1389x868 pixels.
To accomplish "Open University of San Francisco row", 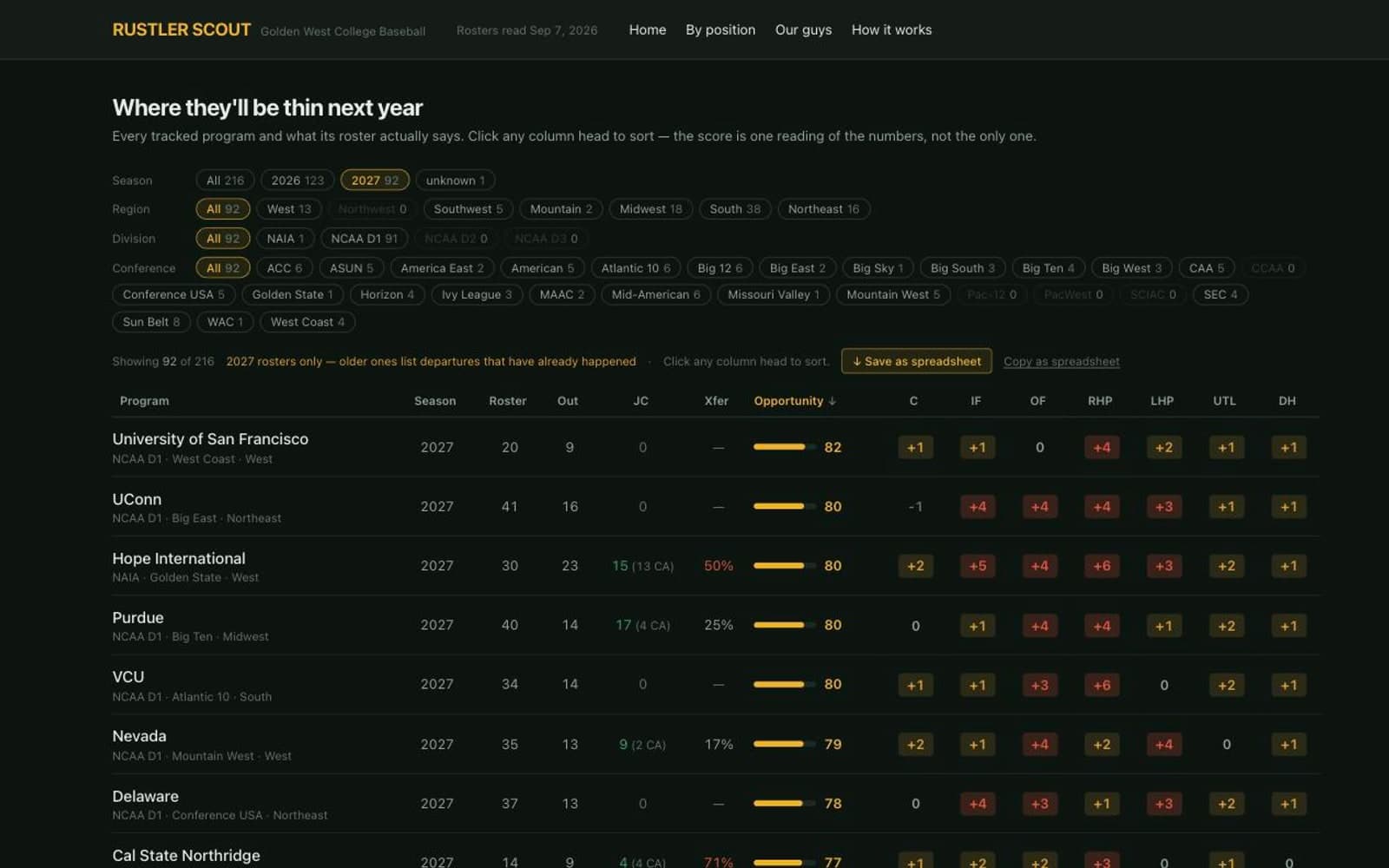I will tap(715, 447).
